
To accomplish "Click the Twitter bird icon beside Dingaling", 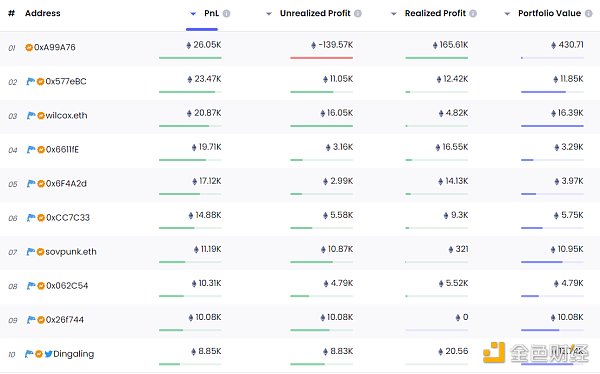I will click(48, 354).
